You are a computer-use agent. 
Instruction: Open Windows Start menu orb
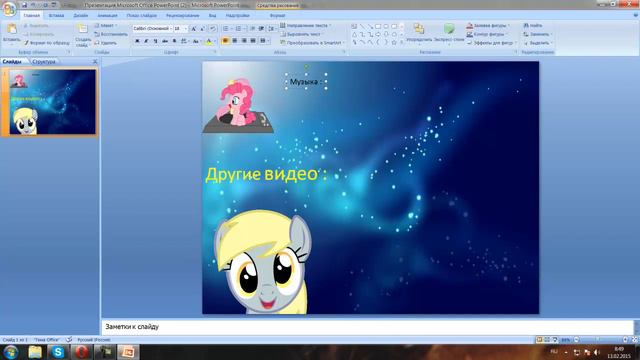[x=11, y=352]
